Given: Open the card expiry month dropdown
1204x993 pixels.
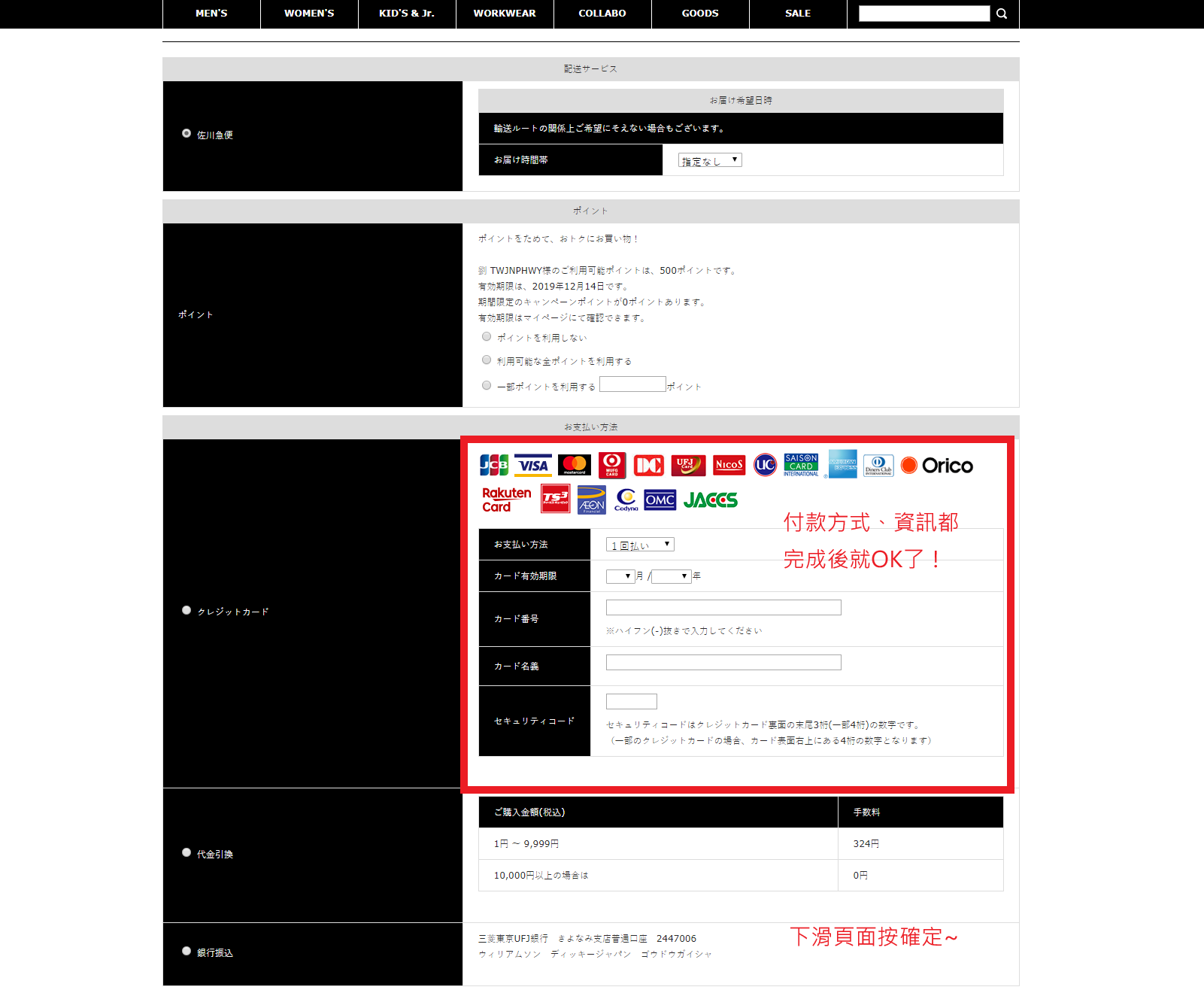Looking at the screenshot, I should [x=620, y=576].
